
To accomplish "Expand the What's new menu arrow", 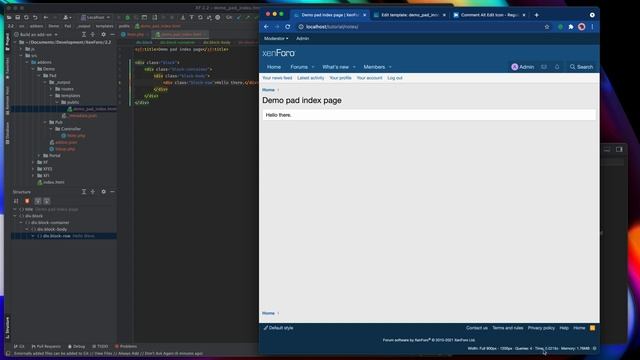I will click(x=354, y=67).
